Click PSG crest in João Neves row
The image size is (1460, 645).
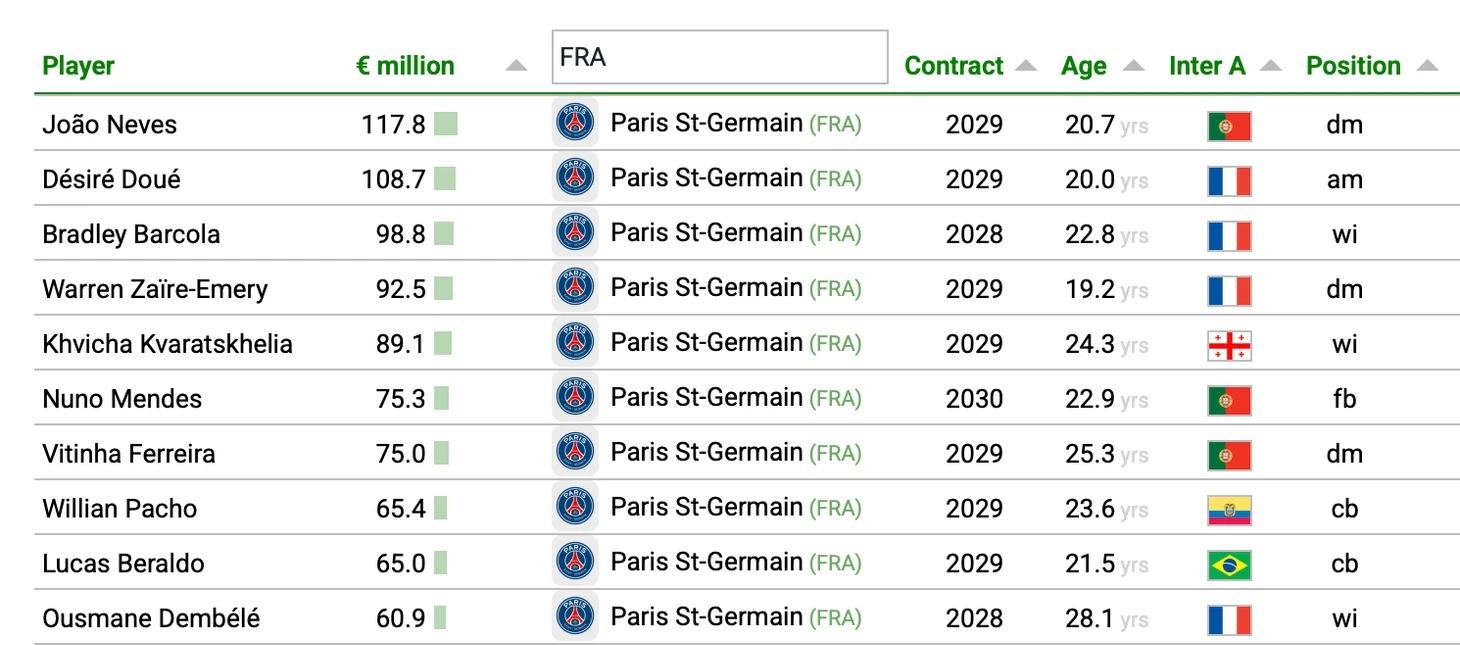(575, 123)
